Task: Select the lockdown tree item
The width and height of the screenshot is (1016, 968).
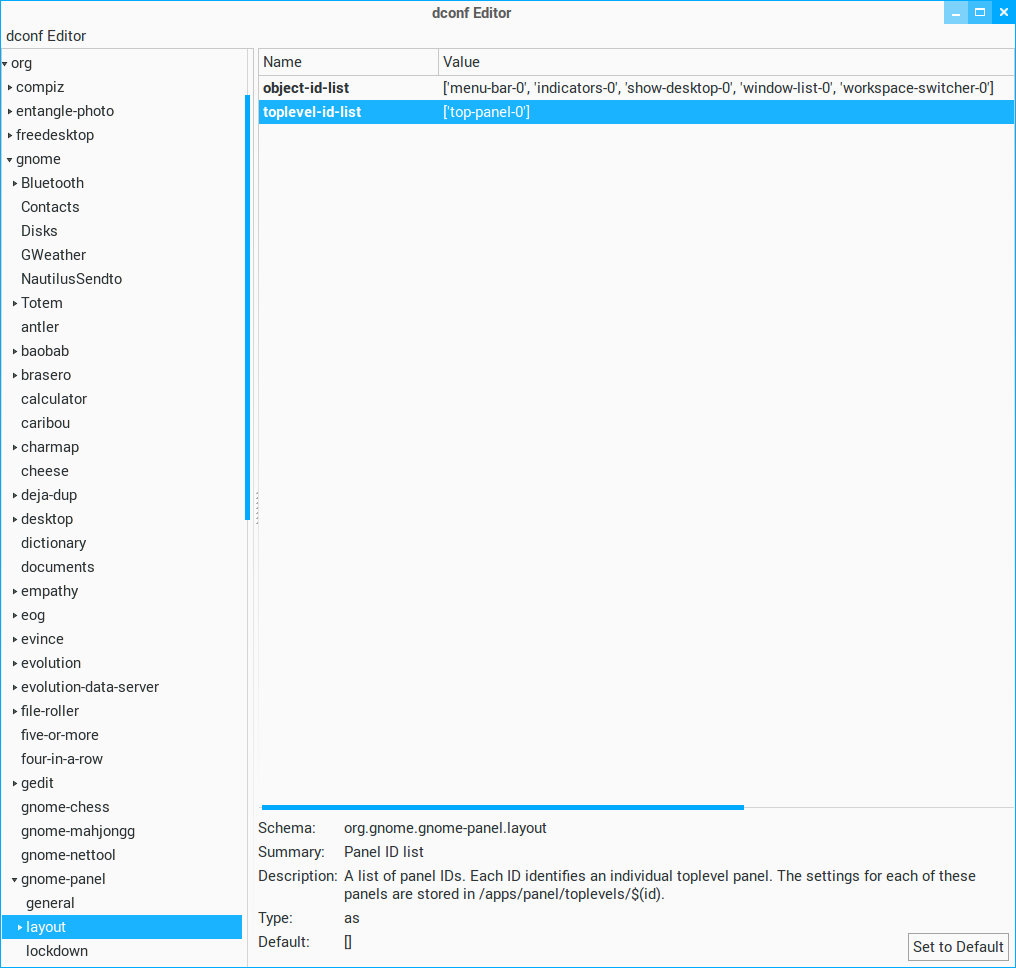Action: click(57, 951)
